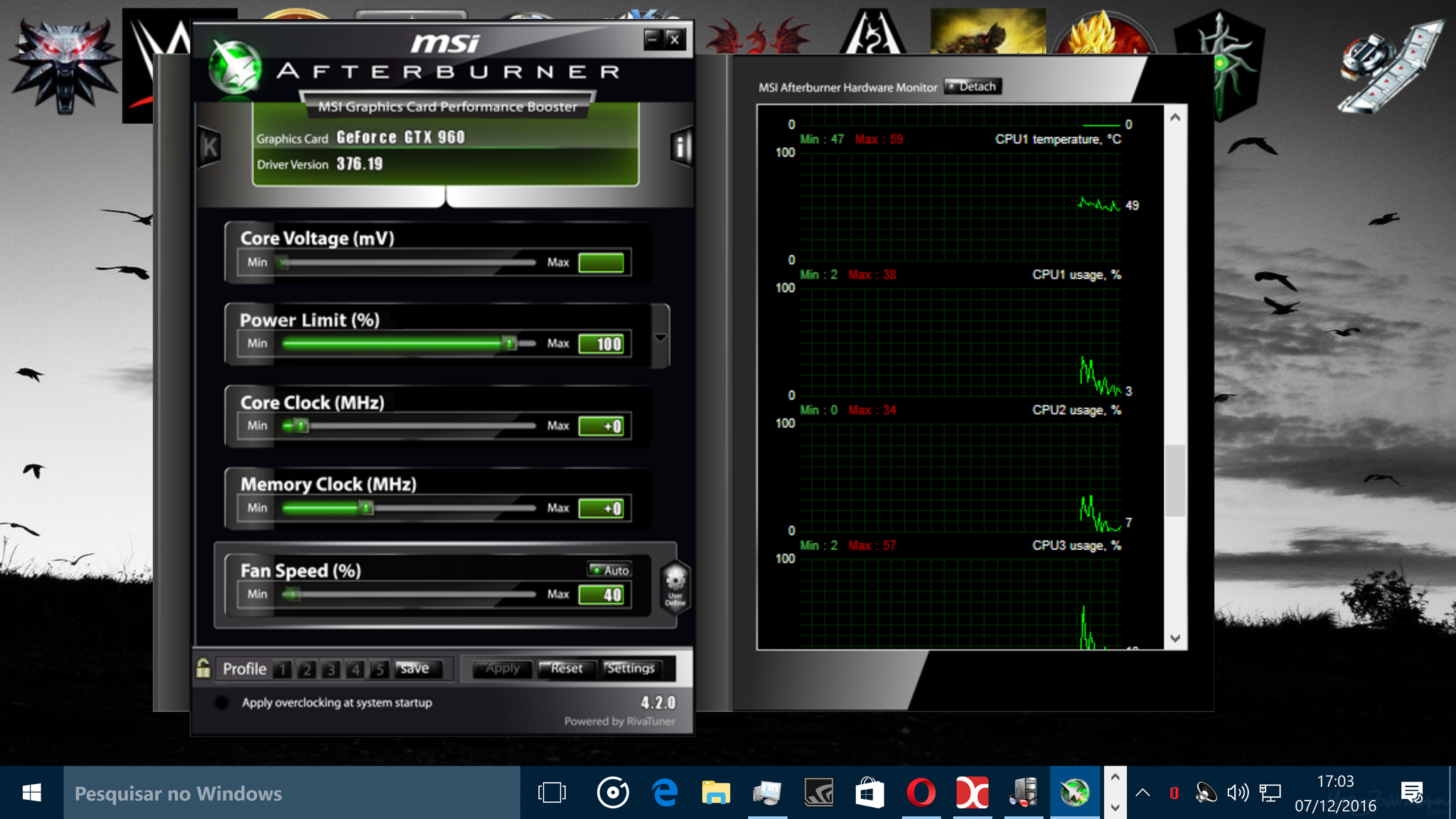Click the Core Voltage slider track
1456x819 pixels.
point(409,262)
